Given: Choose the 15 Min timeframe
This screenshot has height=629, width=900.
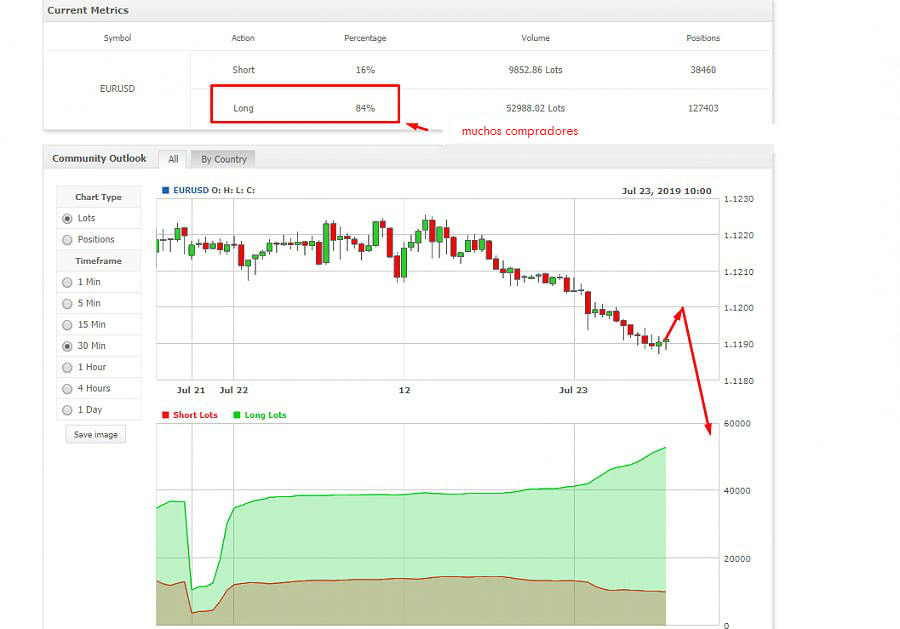Looking at the screenshot, I should [67, 325].
